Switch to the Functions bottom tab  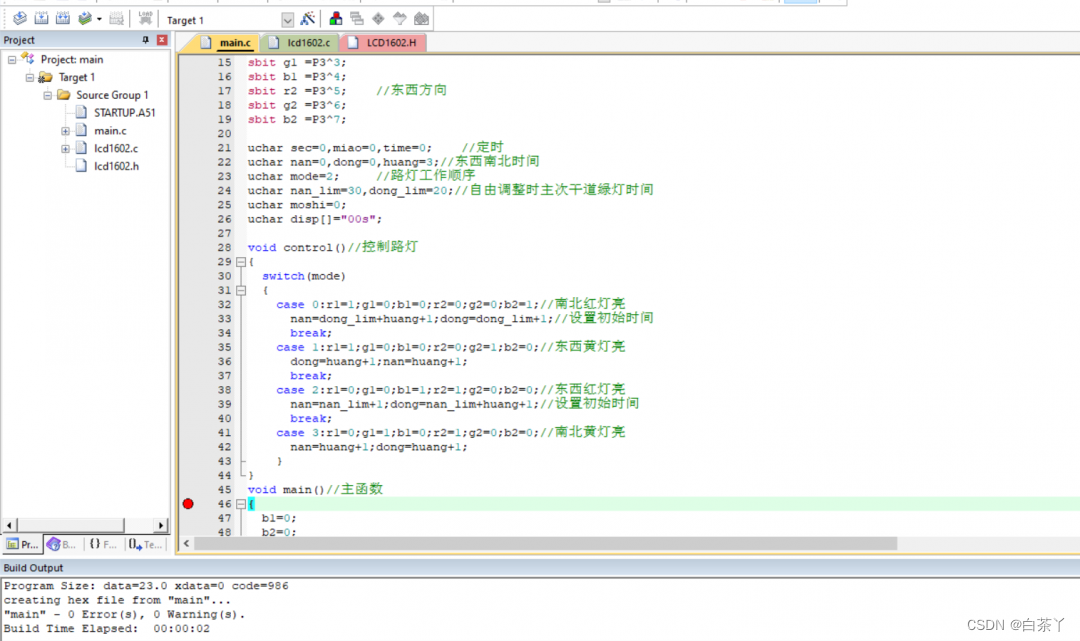103,545
